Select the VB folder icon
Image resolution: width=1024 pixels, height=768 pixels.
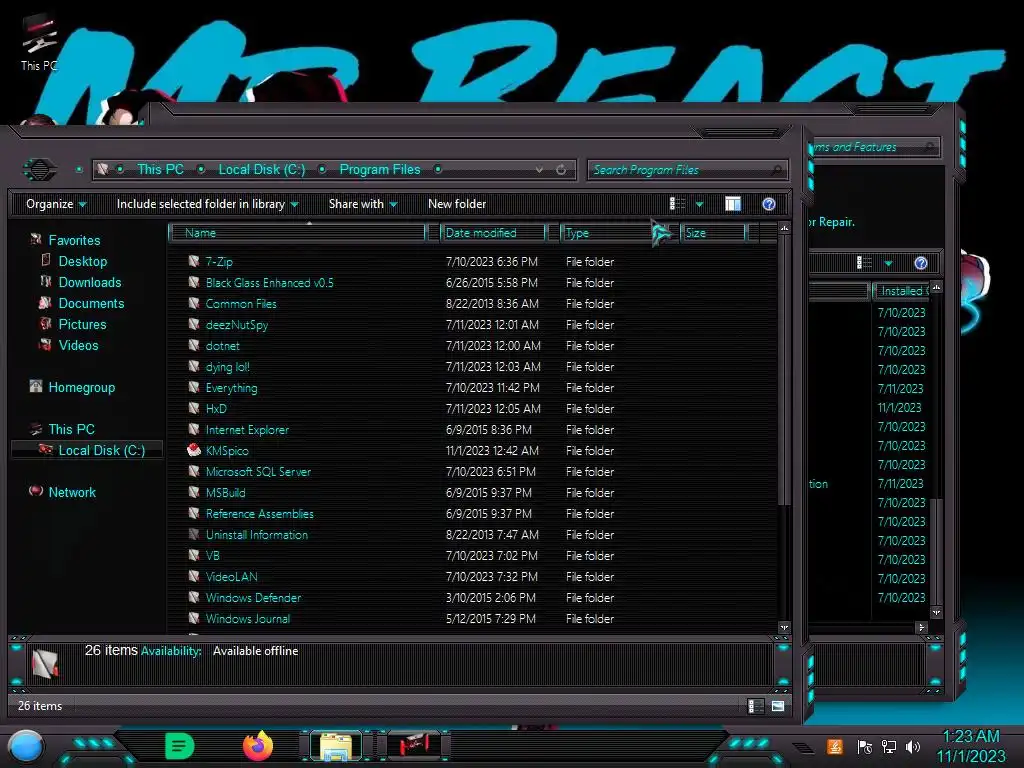[194, 555]
